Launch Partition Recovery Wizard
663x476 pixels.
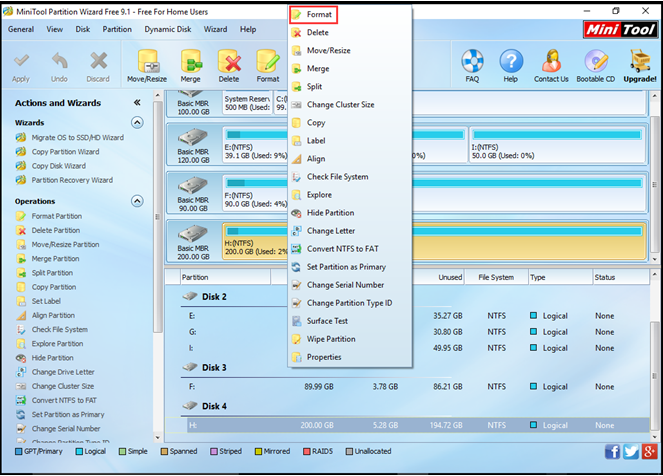pos(64,180)
